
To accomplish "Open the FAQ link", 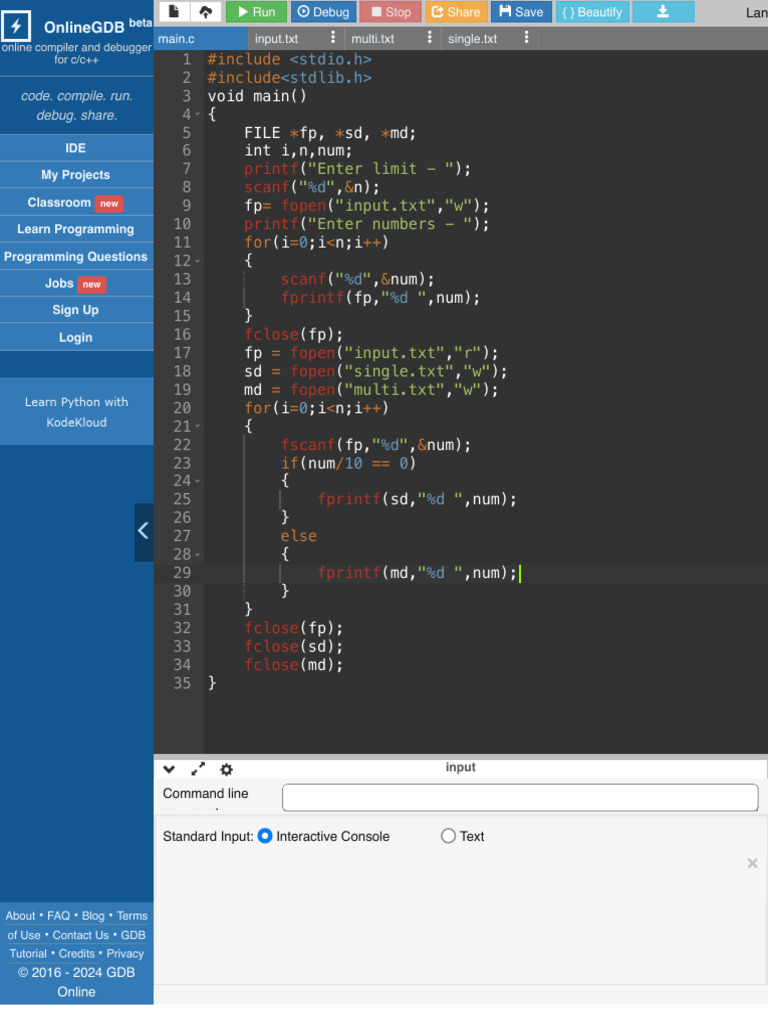I will tap(58, 916).
